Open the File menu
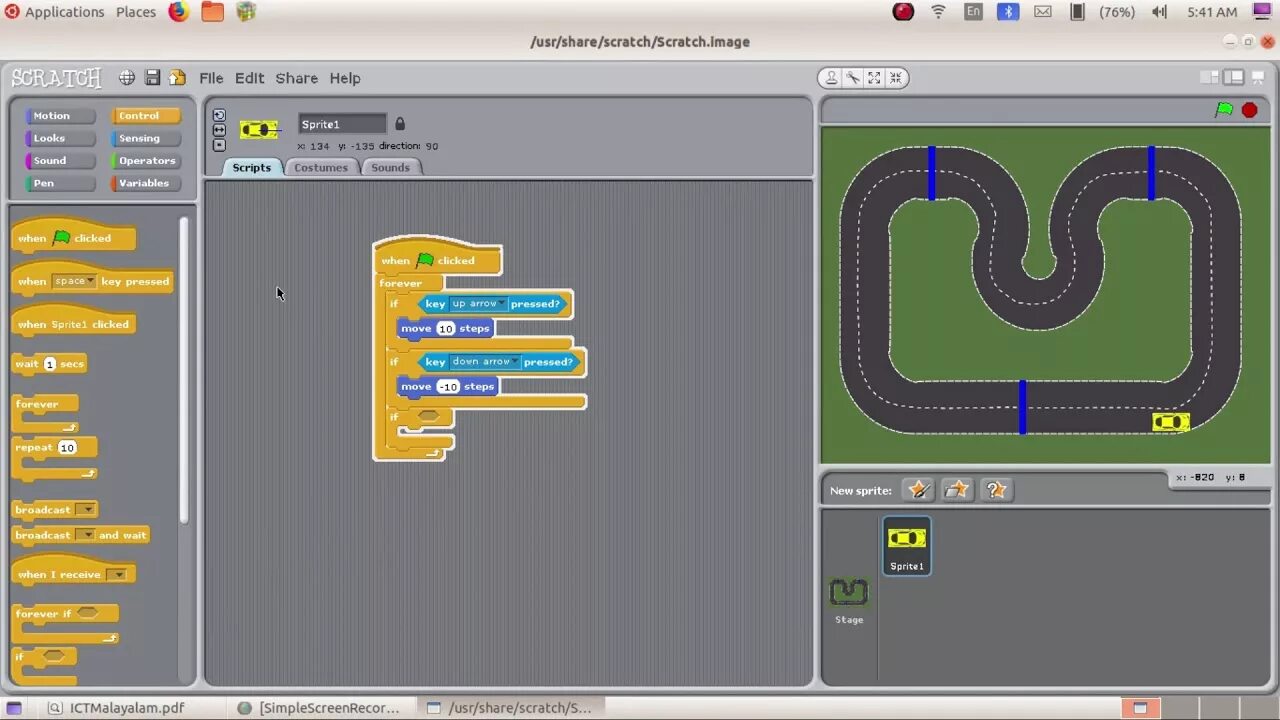 (211, 78)
